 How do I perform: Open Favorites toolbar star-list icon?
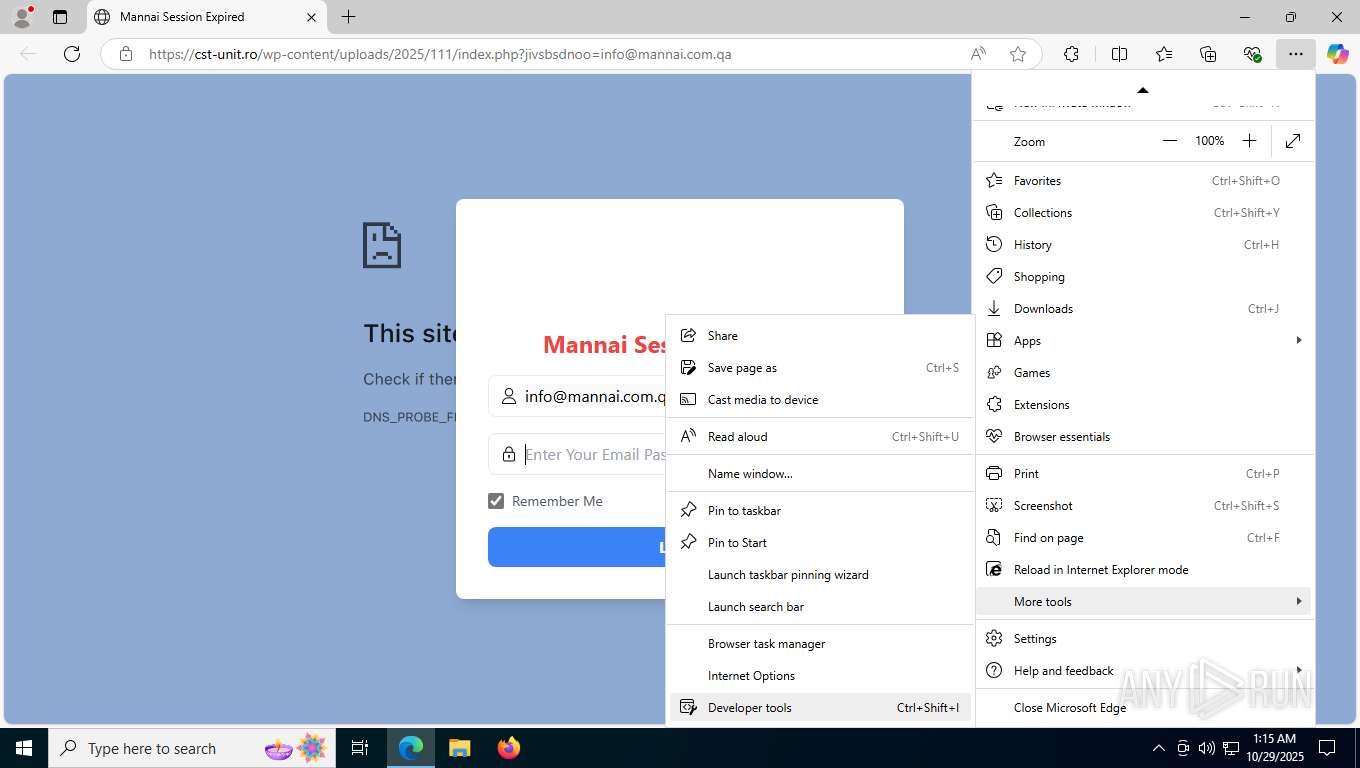click(1164, 54)
